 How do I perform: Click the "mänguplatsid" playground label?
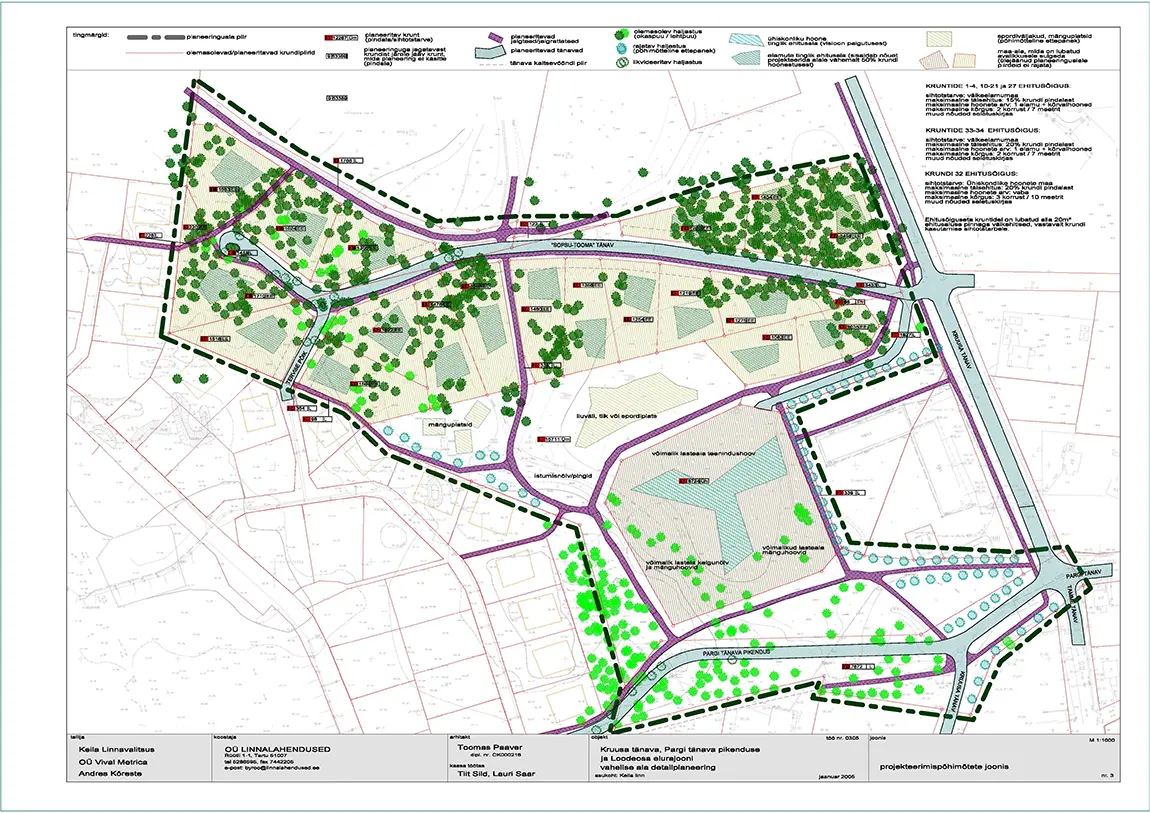451,424
